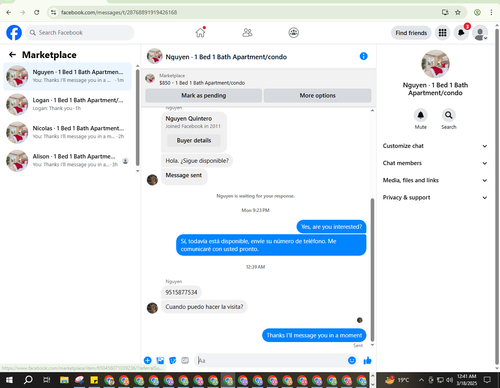Viewport: 500px width, 388px height.
Task: Reload the page with browser refresh icon
Action: tap(37, 12)
